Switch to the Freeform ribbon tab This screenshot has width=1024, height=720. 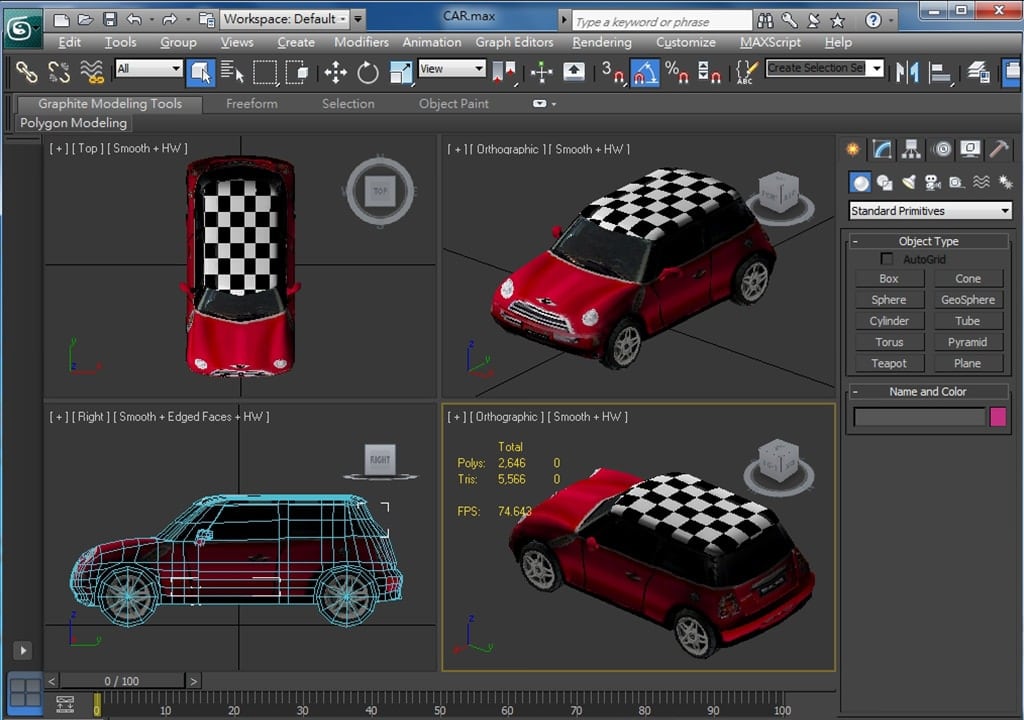point(251,104)
